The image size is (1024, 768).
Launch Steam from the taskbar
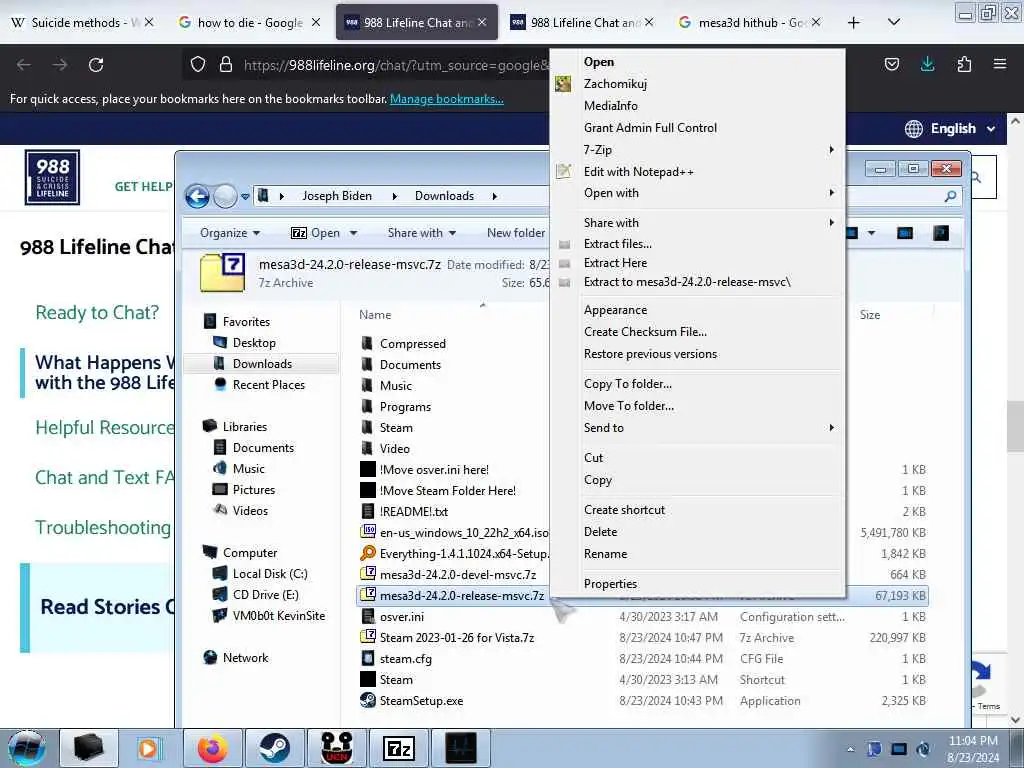tap(275, 748)
